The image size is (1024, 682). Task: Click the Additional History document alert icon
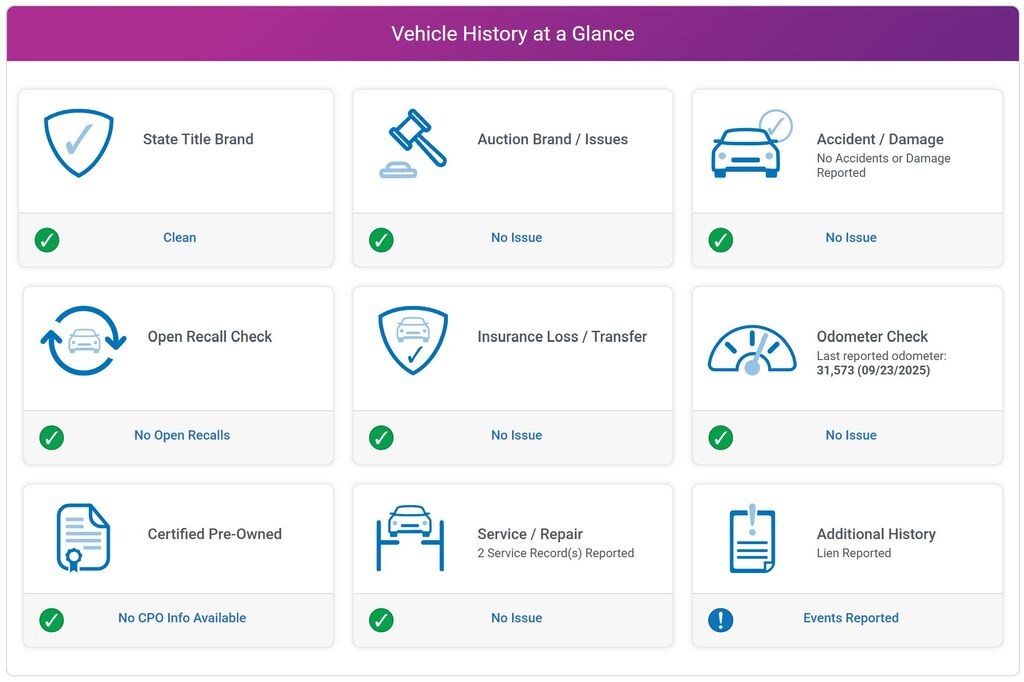752,538
